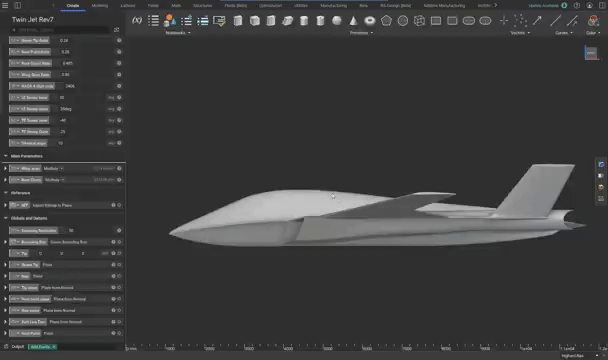608x360 pixels.
Task: Select the wireframe cube icon
Action: click(x=419, y=21)
